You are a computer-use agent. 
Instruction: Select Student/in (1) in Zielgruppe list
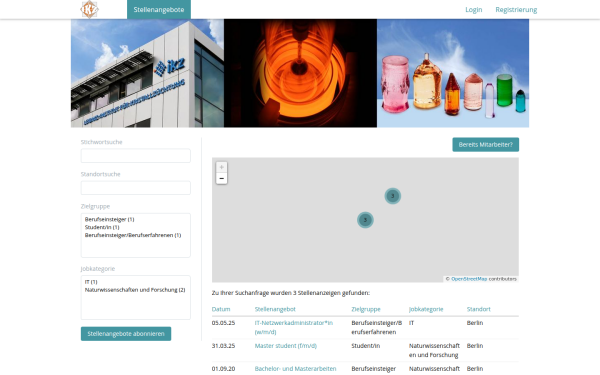pyautogui.click(x=102, y=227)
